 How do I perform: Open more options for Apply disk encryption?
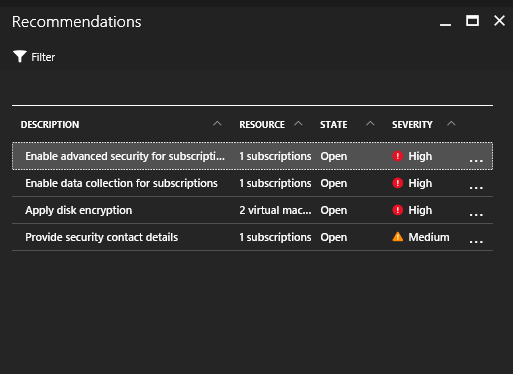[476, 215]
